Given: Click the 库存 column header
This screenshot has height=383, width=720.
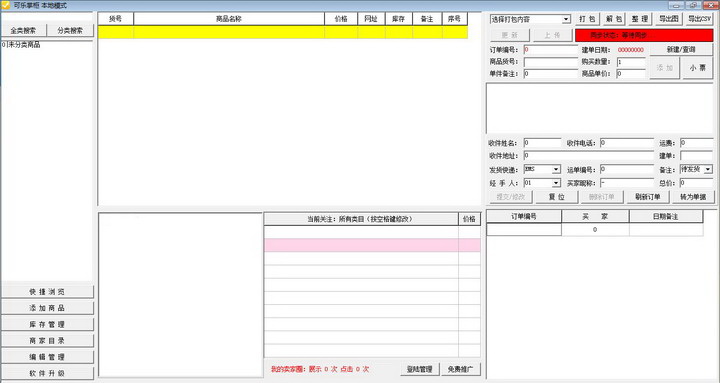Looking at the screenshot, I should (399, 19).
